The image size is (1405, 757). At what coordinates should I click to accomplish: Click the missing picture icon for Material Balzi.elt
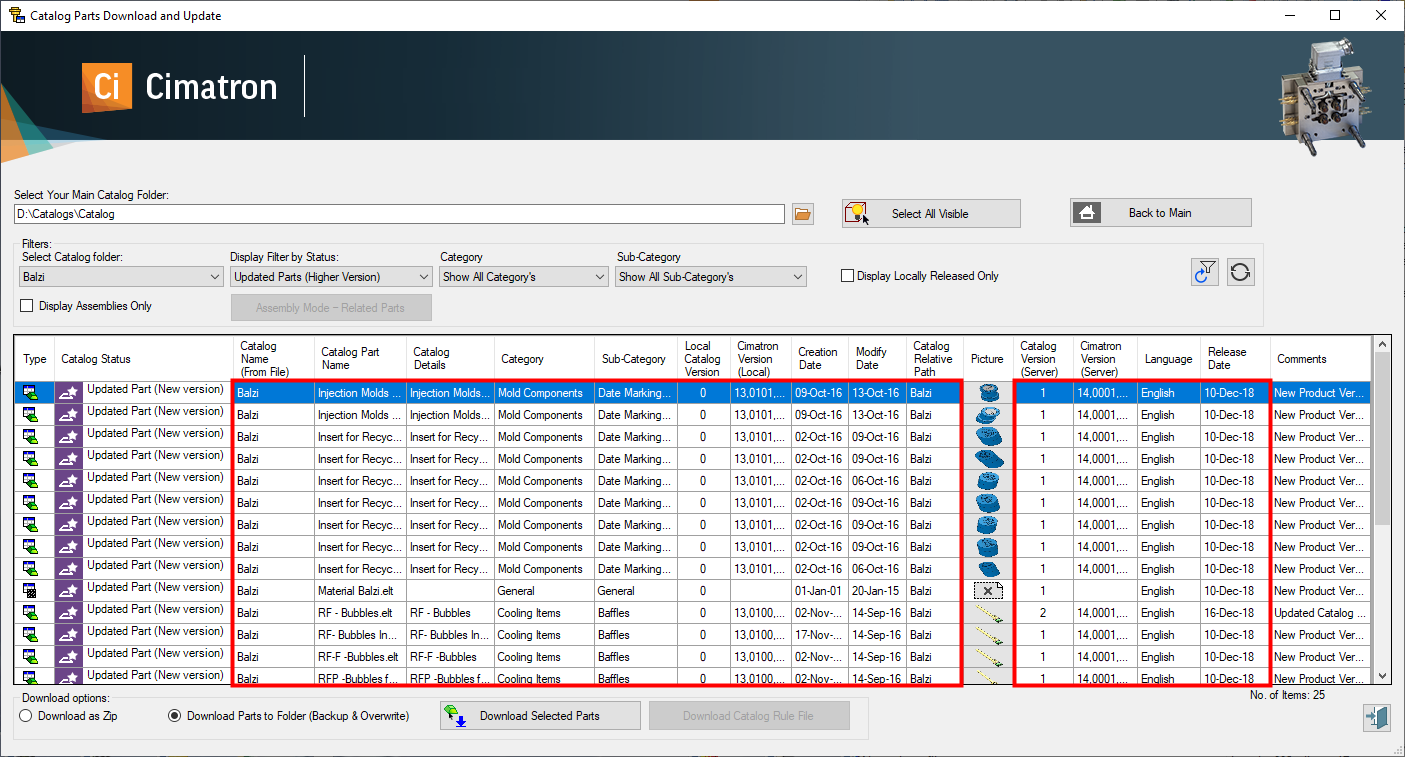(x=987, y=591)
